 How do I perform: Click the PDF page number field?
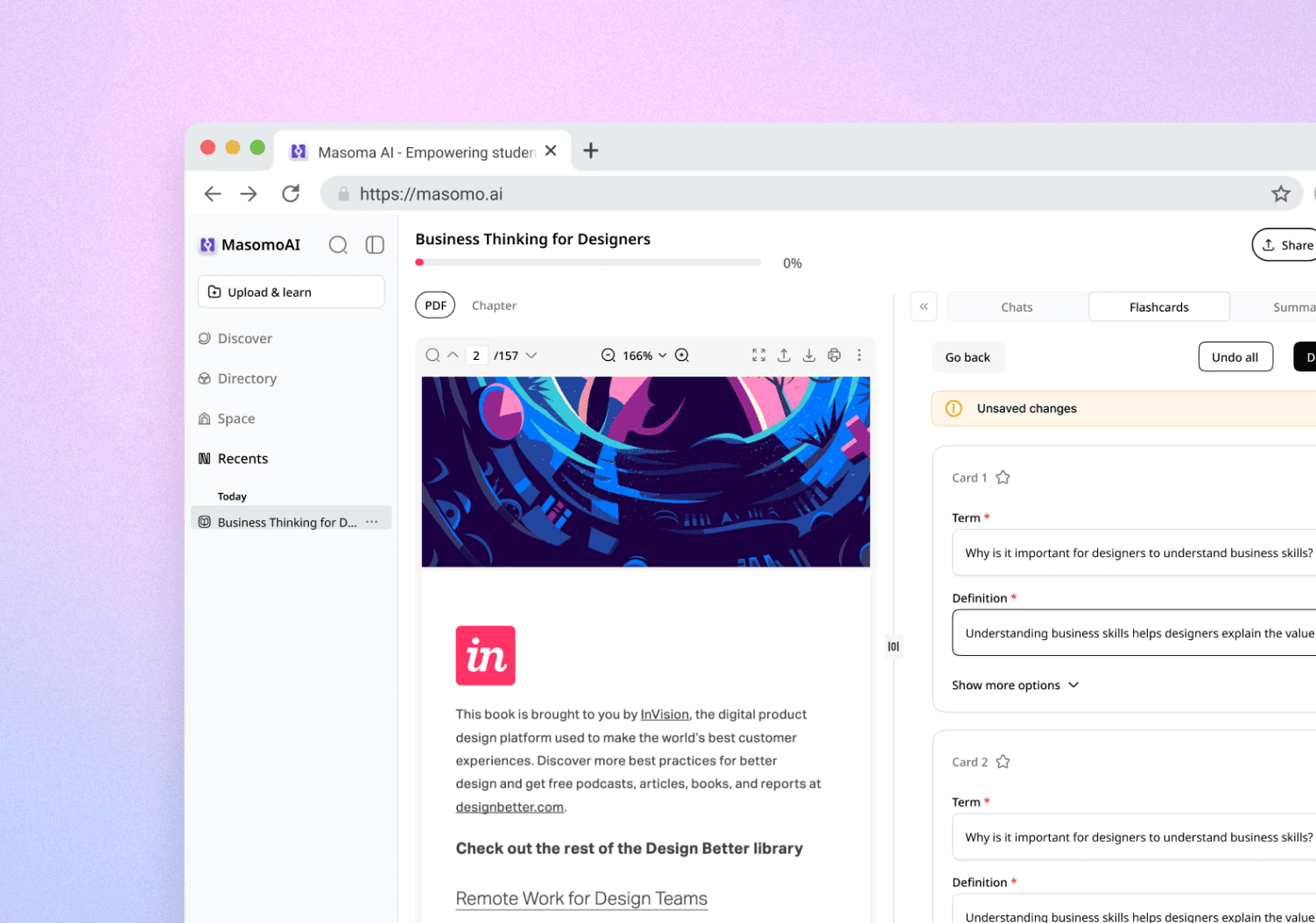(476, 356)
